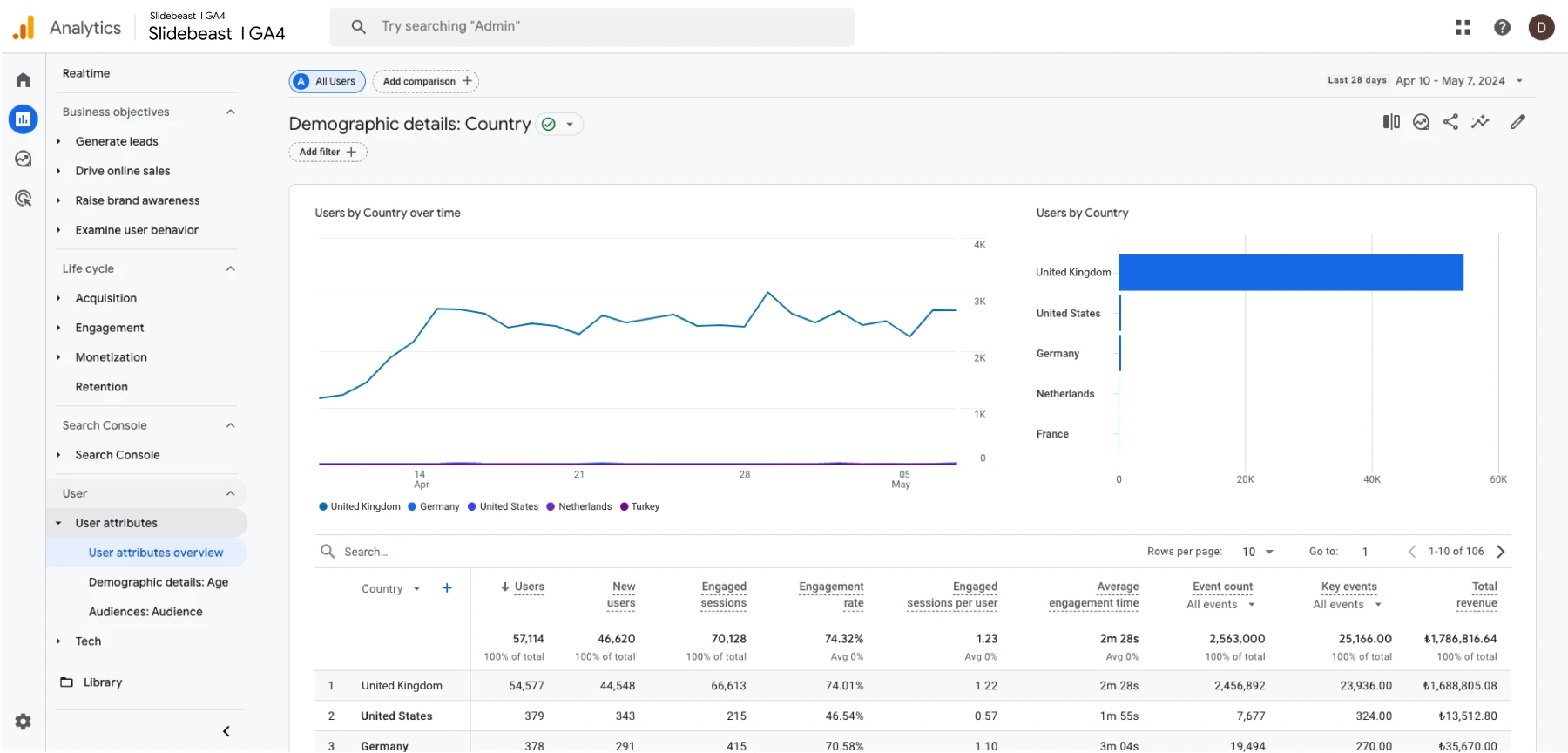Screen dimensions: 1568x753
Task: Open the Help question mark icon
Action: 1502,28
